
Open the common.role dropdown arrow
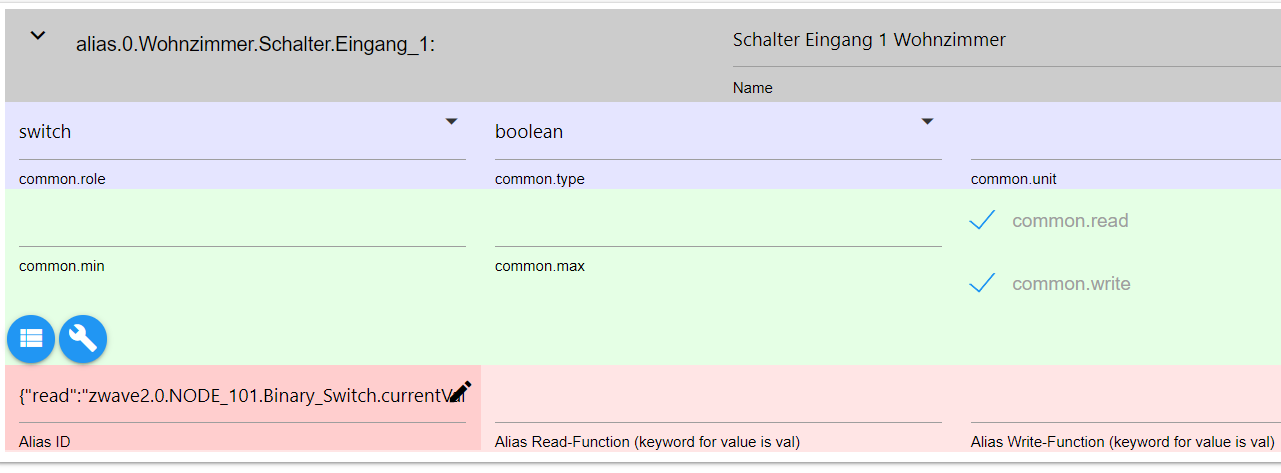(451, 121)
